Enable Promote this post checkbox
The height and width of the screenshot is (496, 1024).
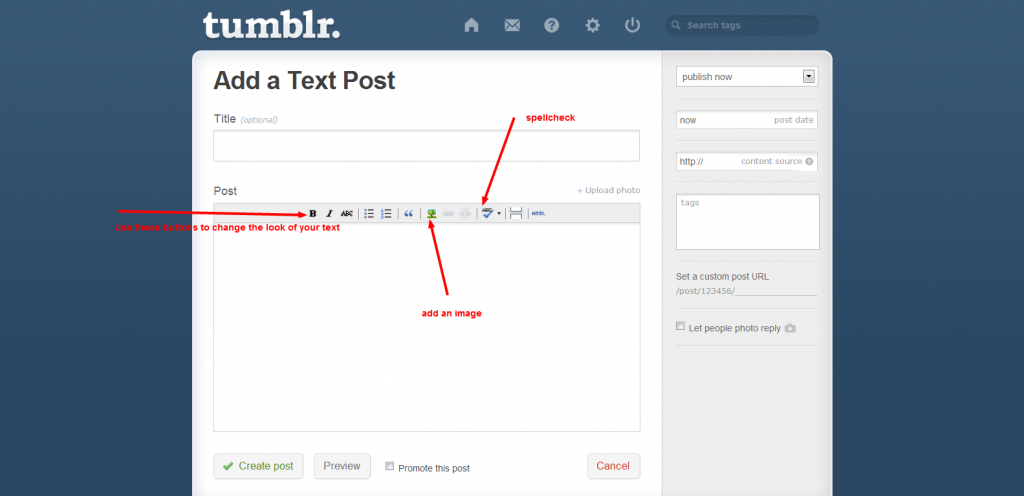tap(390, 466)
